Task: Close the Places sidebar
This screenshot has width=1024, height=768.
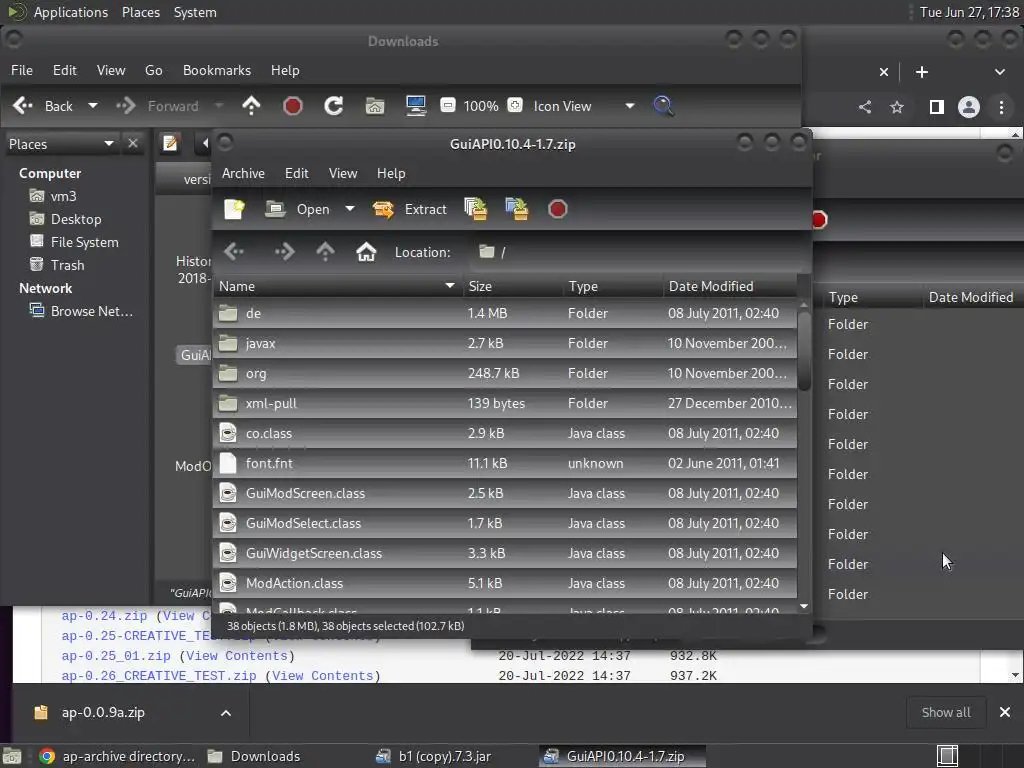Action: click(x=133, y=144)
